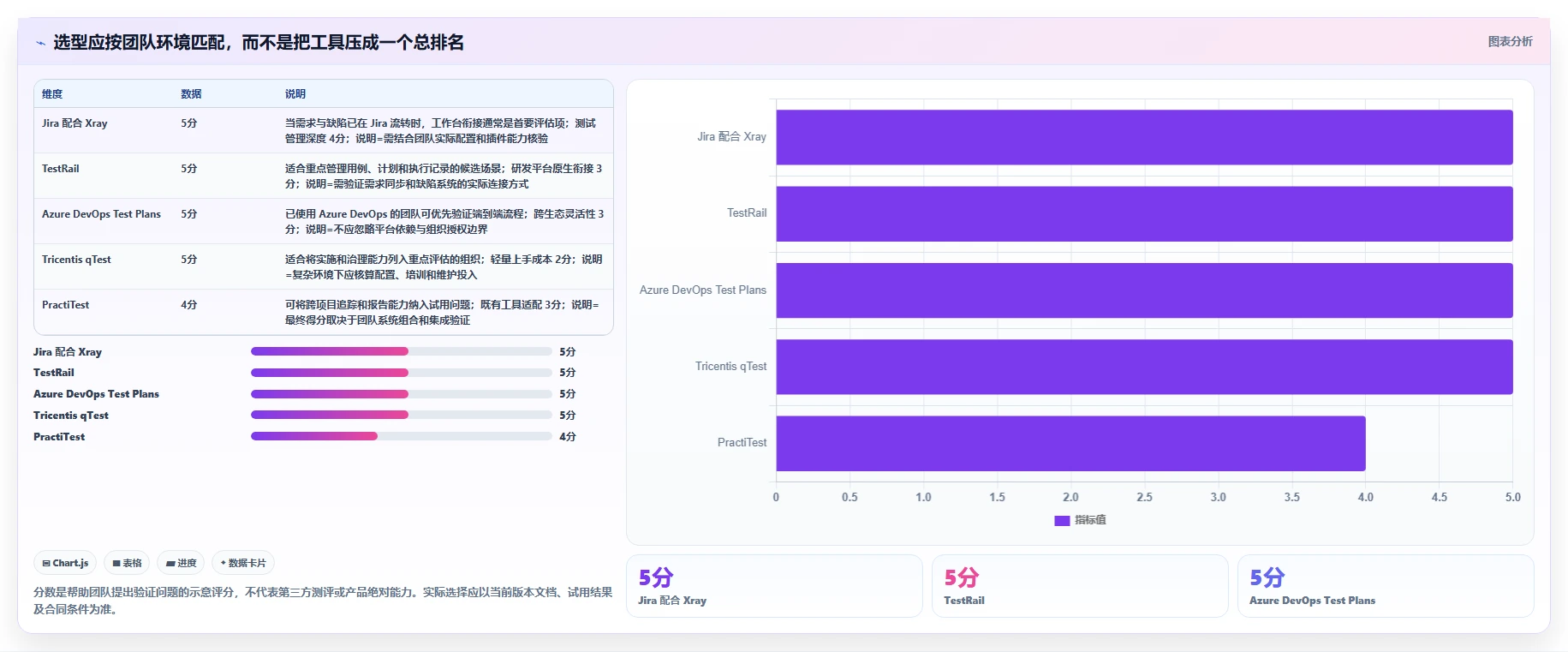Viewport: 1568px width, 652px height.
Task: Click the PractiTest chart bar
Action: pyautogui.click(x=1070, y=443)
